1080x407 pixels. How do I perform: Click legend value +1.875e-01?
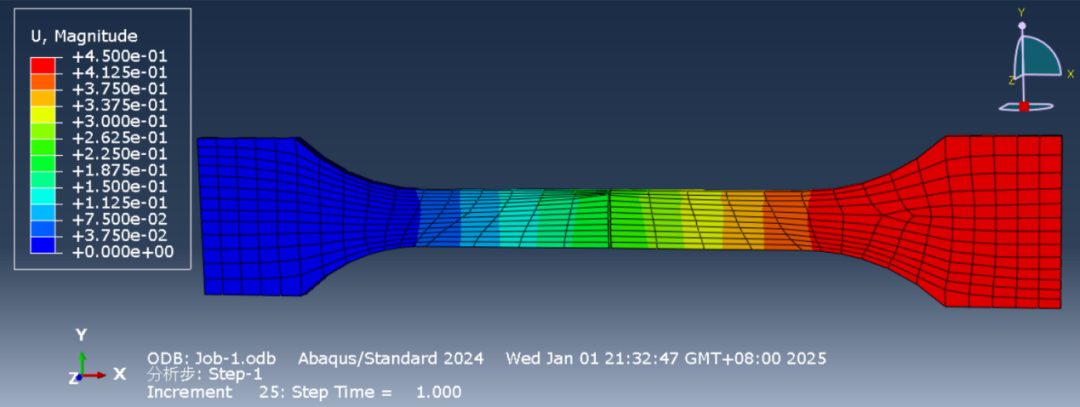pyautogui.click(x=120, y=171)
